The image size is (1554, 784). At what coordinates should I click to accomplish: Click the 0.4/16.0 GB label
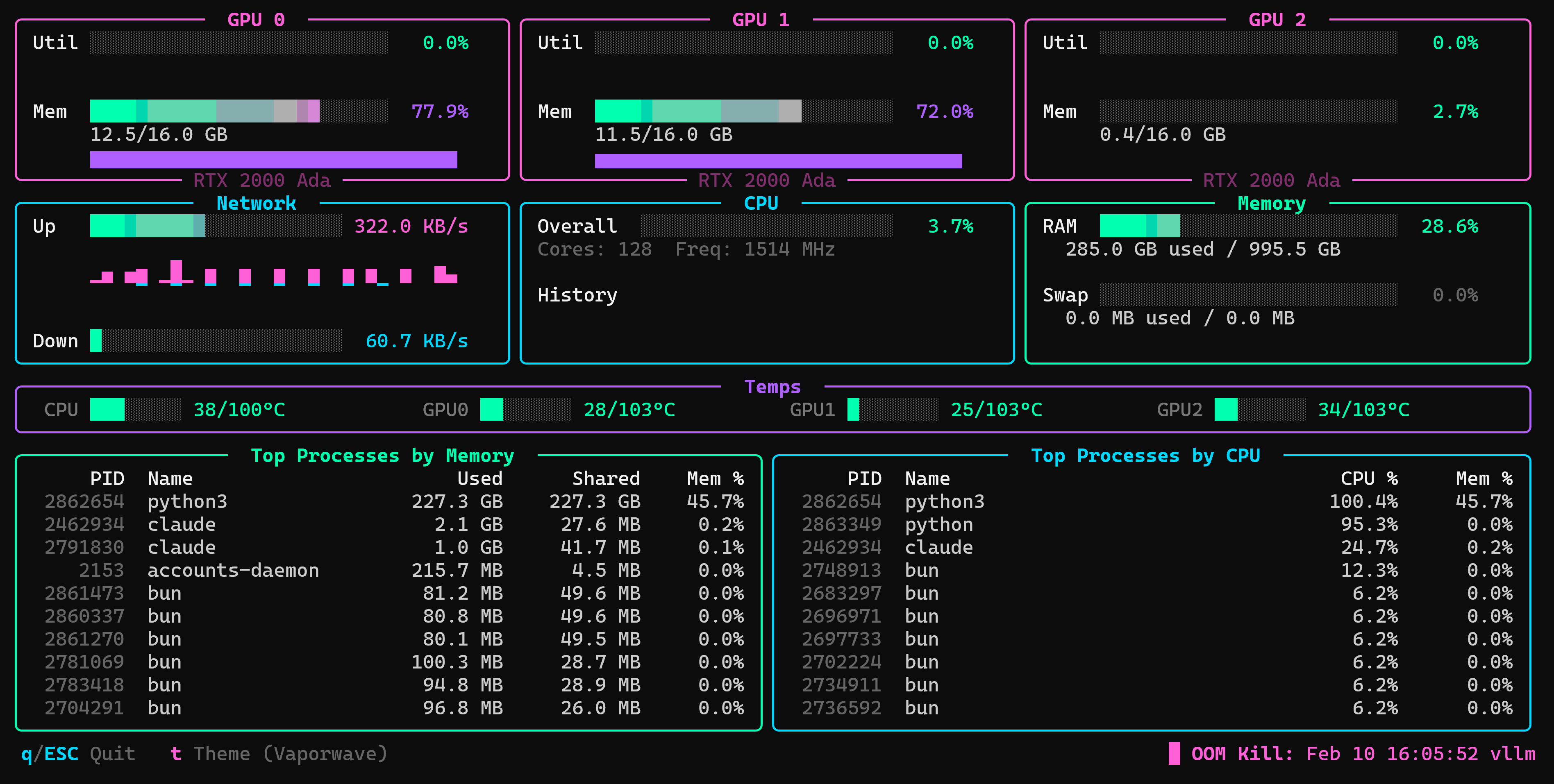[x=1163, y=134]
